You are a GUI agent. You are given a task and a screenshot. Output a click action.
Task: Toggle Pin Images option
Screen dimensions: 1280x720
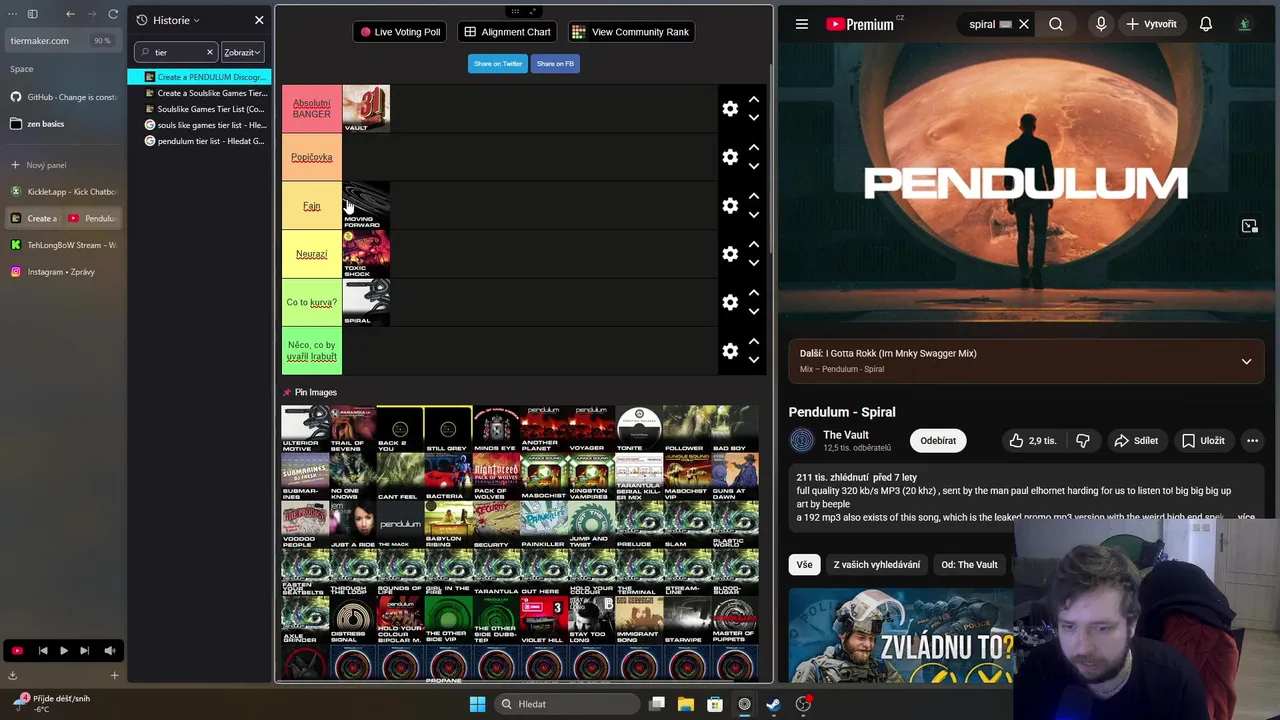click(x=309, y=392)
